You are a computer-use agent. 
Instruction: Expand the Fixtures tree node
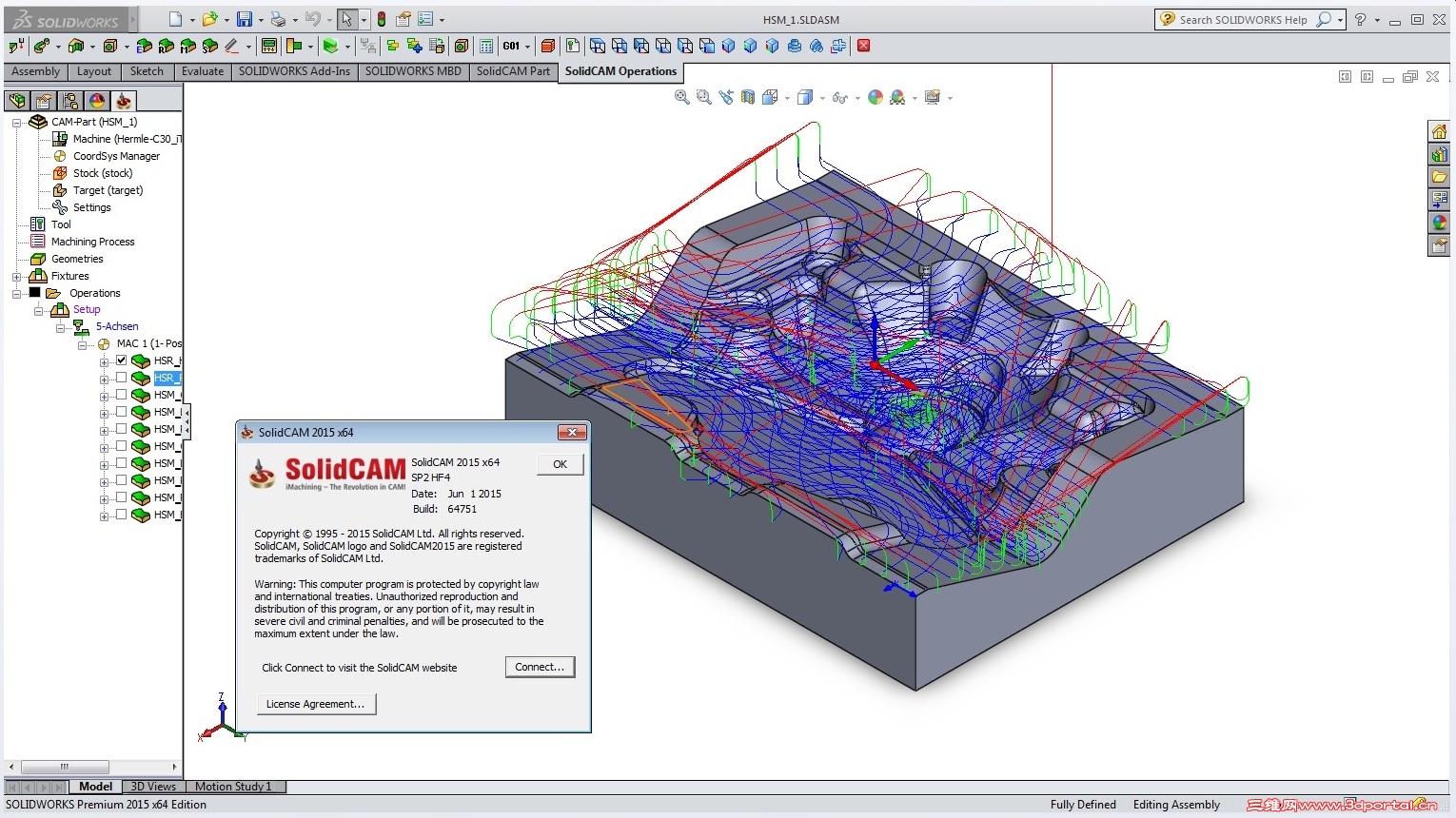(16, 277)
